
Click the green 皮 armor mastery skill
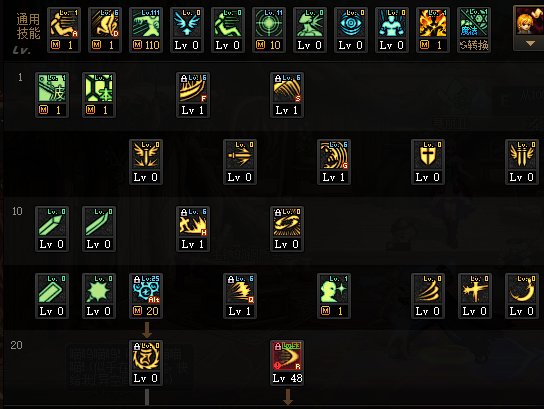click(x=52, y=95)
